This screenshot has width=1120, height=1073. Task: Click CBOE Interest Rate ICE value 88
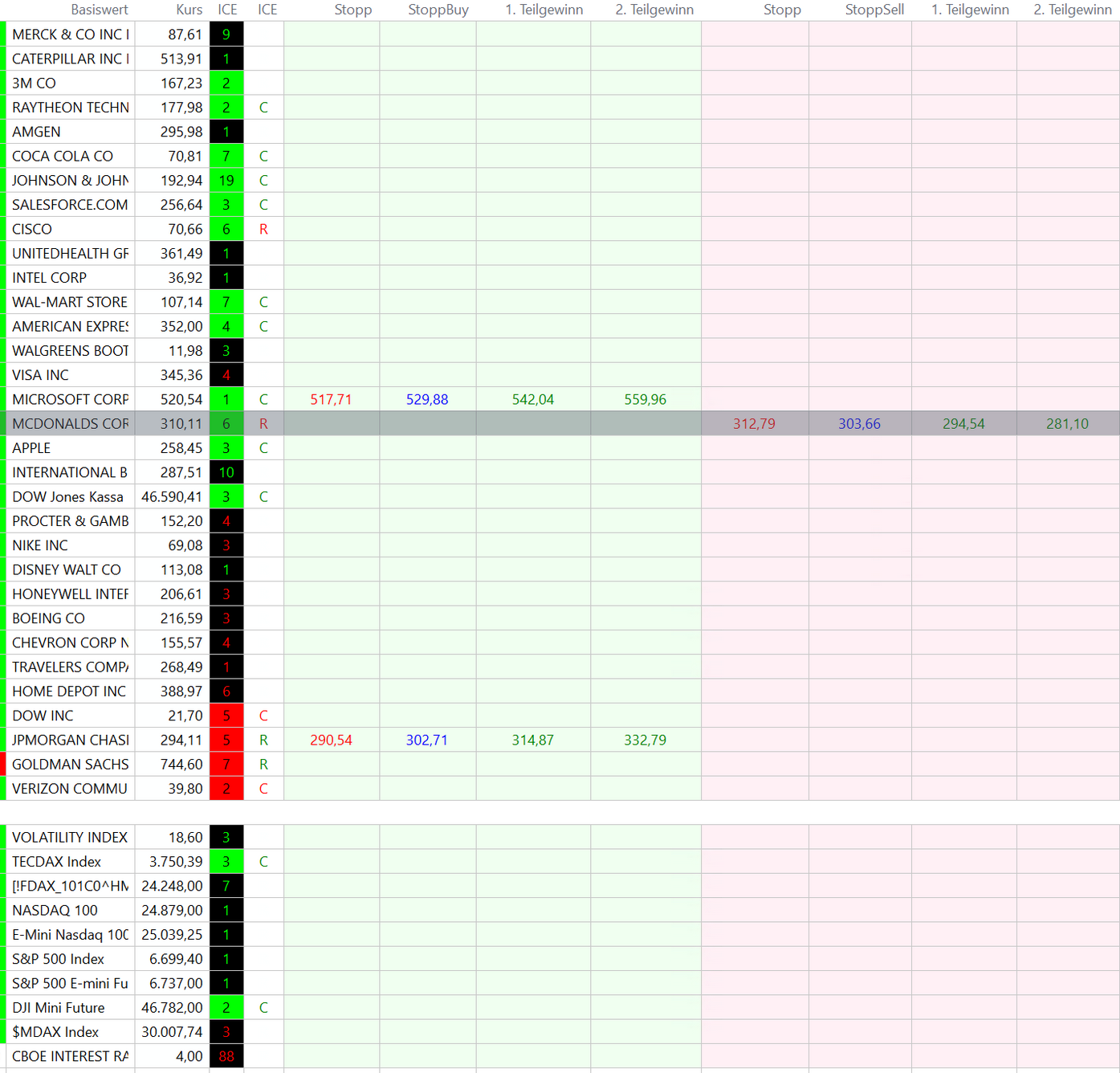(226, 1056)
